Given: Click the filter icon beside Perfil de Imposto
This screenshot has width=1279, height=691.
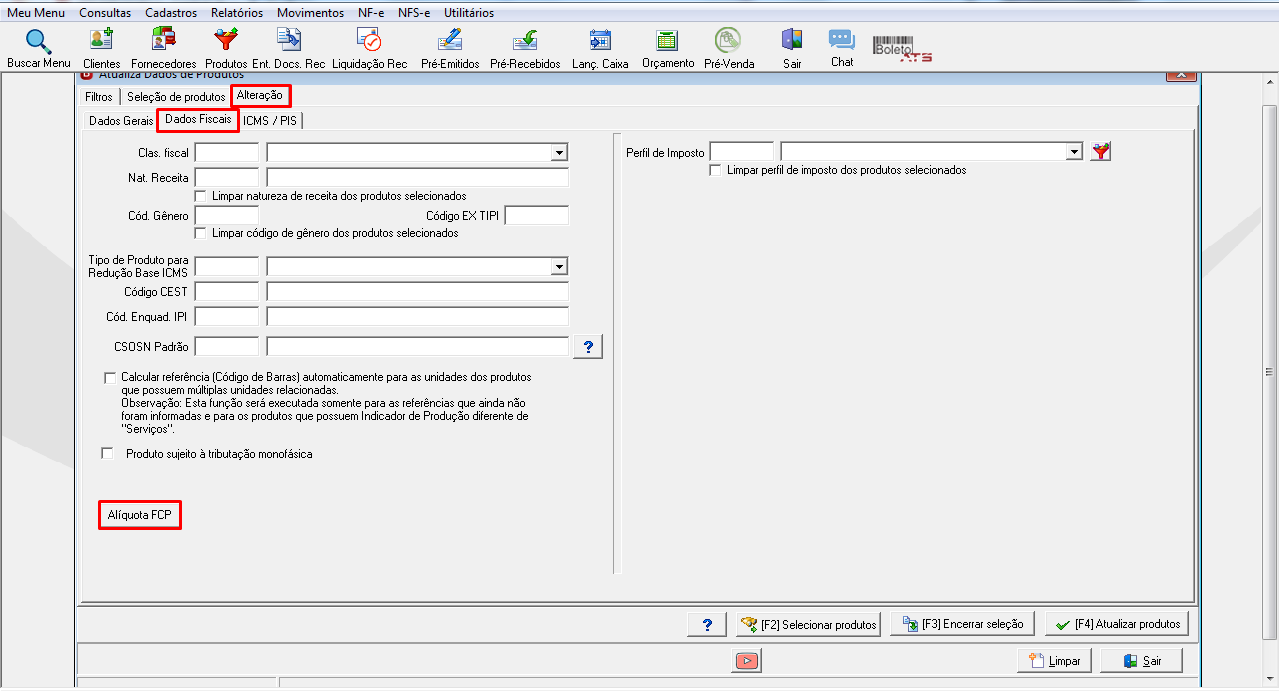Looking at the screenshot, I should tap(1100, 152).
